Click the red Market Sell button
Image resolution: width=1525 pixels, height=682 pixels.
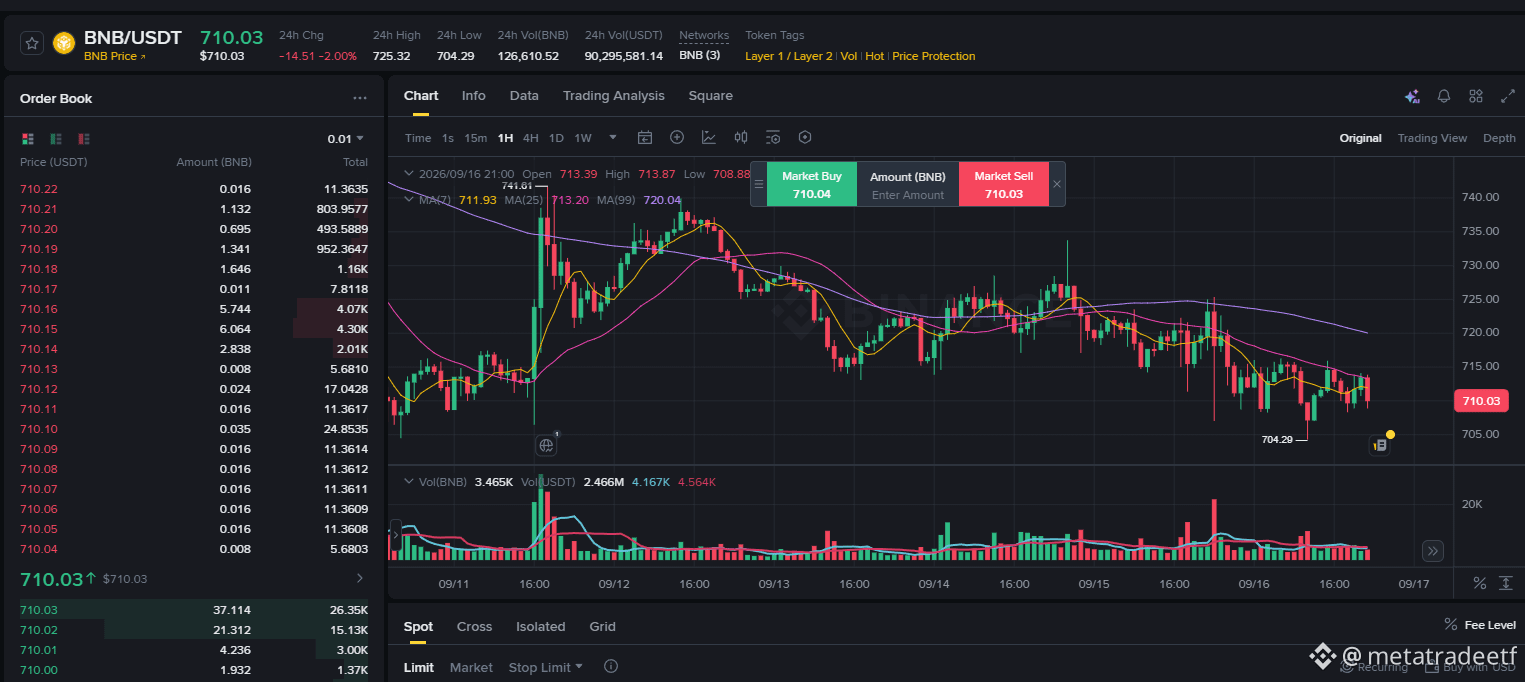click(1004, 184)
